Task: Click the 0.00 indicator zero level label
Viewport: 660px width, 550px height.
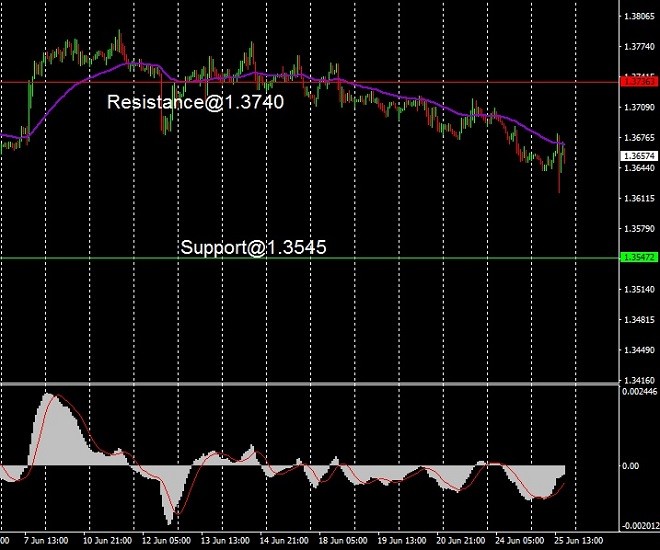Action: (x=631, y=466)
